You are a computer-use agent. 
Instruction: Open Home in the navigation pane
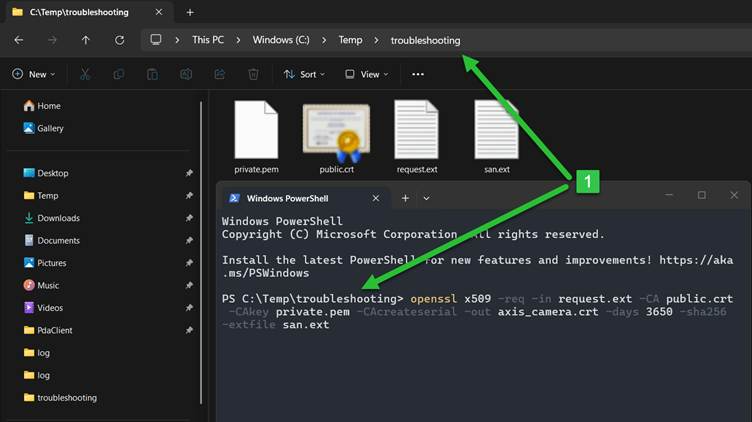(42, 106)
